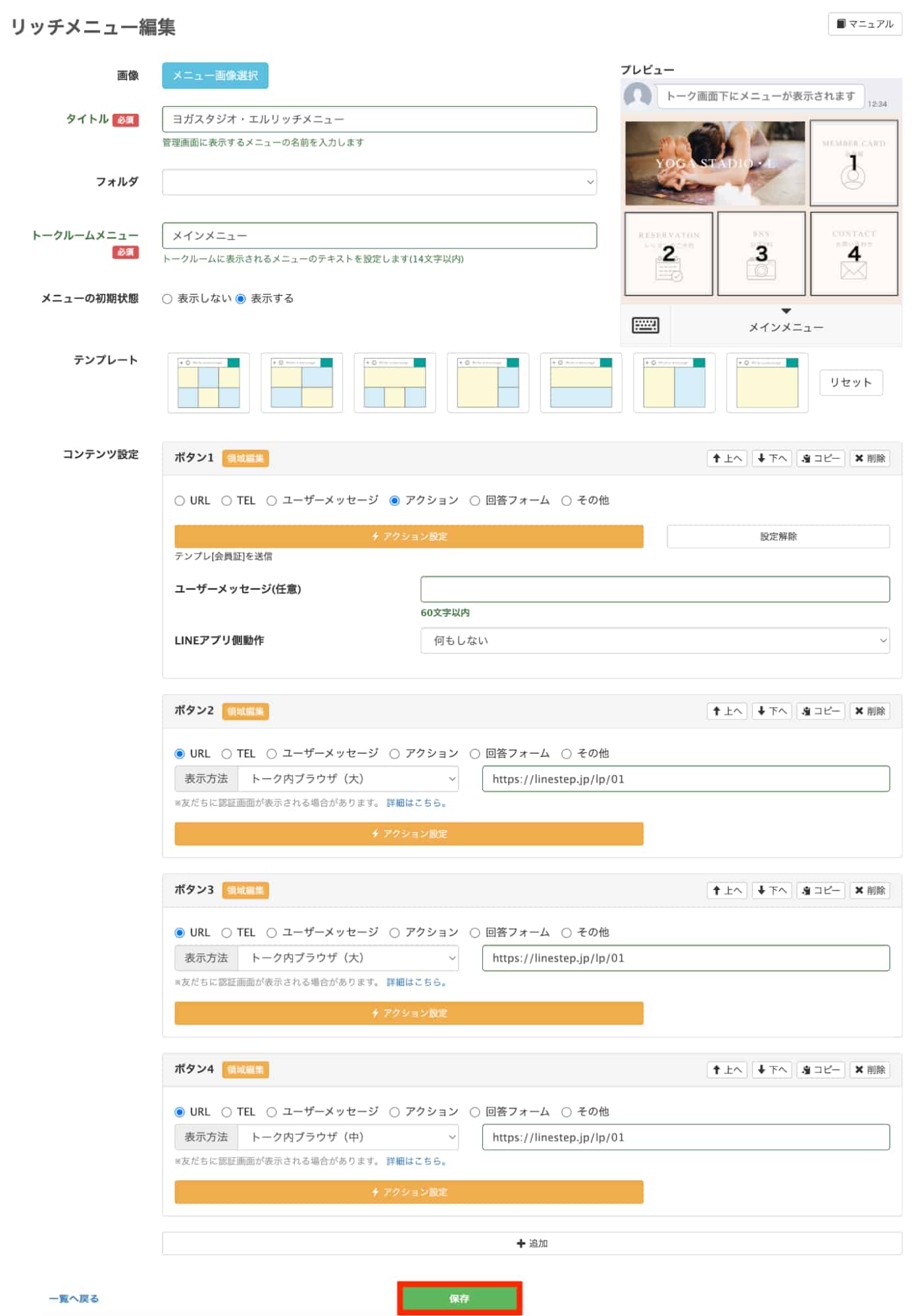Click the keyboard icon in preview
Viewport: 914px width, 1316px height.
tap(645, 325)
